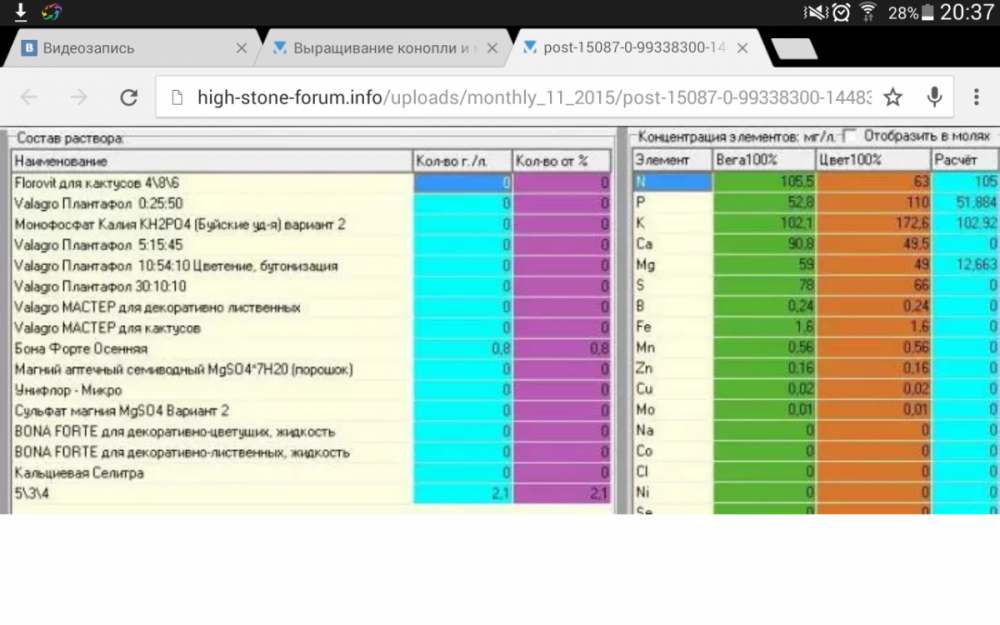
Task: Select the blue N element cell
Action: (673, 182)
